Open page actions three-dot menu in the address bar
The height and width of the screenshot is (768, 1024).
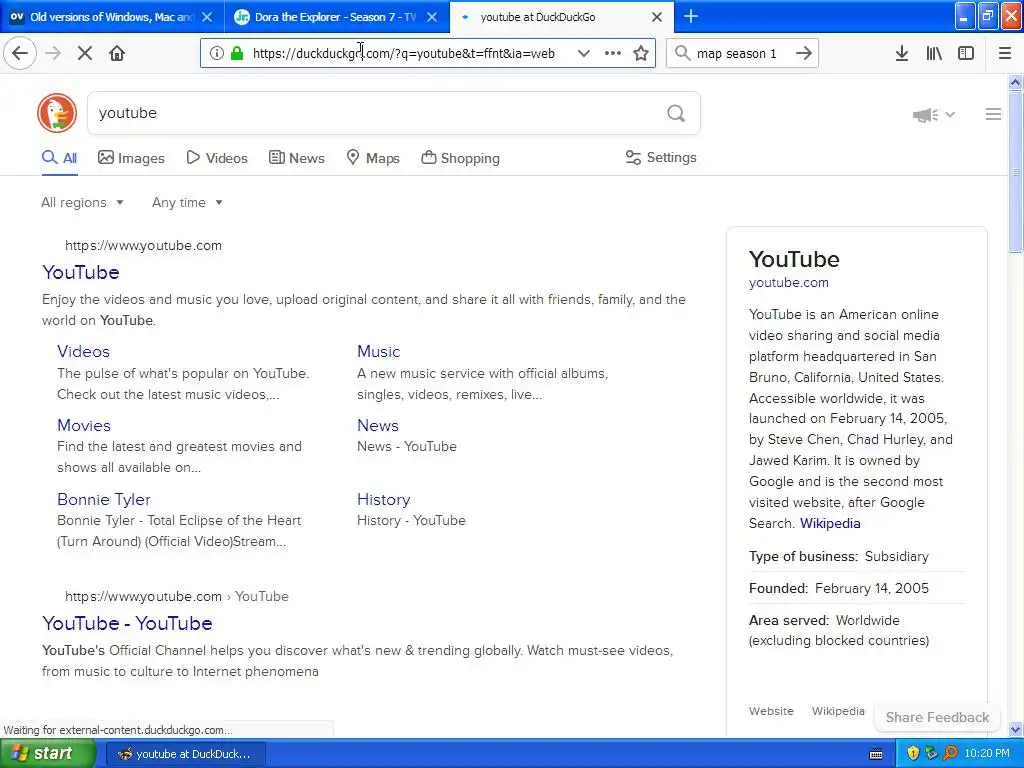[613, 53]
